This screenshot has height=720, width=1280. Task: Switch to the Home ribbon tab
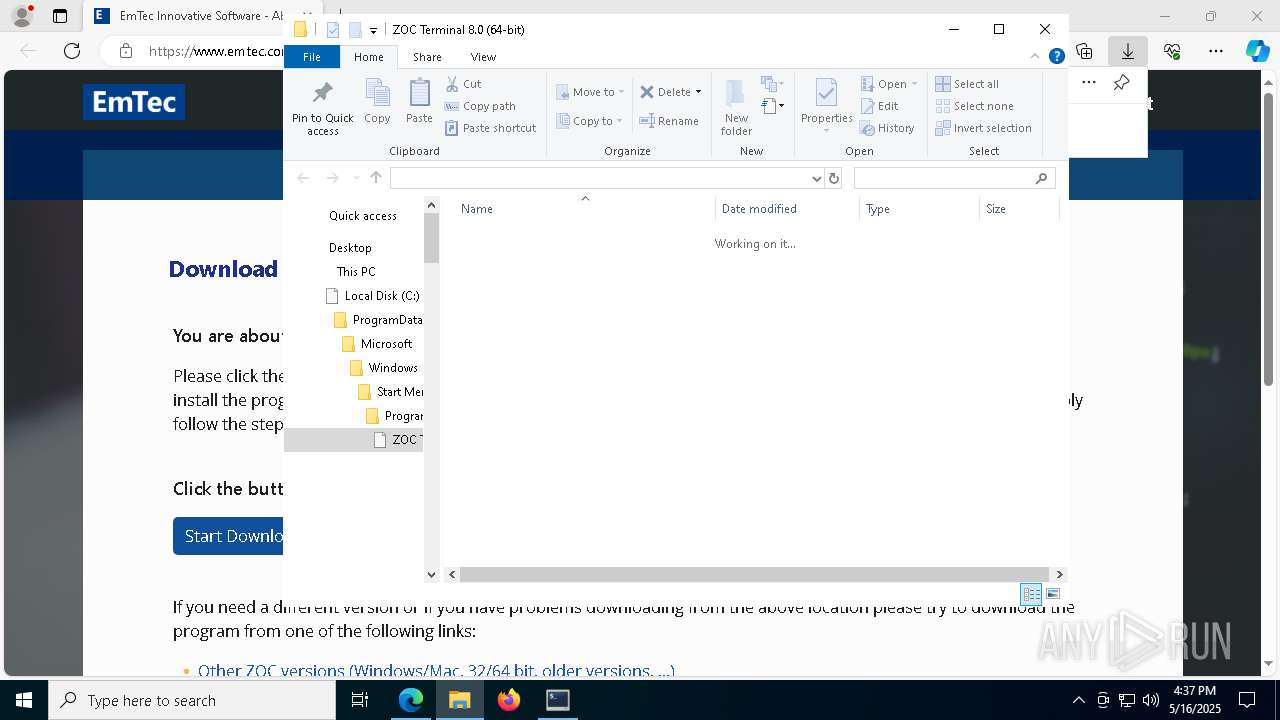368,57
